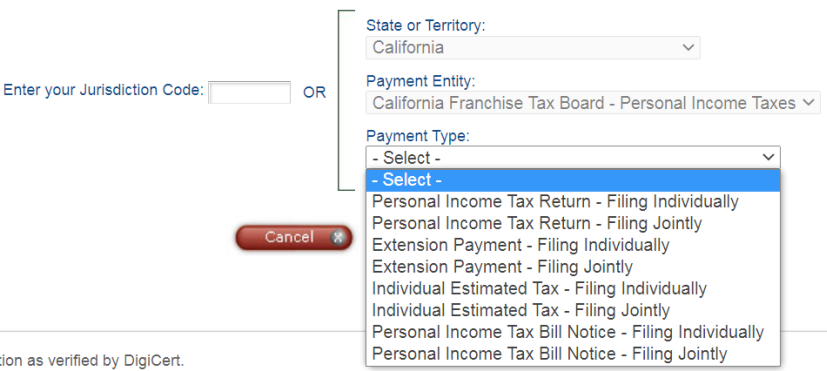827x371 pixels.
Task: Select Personal Income Tax Return - Filing Jointly
Action: (x=573, y=223)
